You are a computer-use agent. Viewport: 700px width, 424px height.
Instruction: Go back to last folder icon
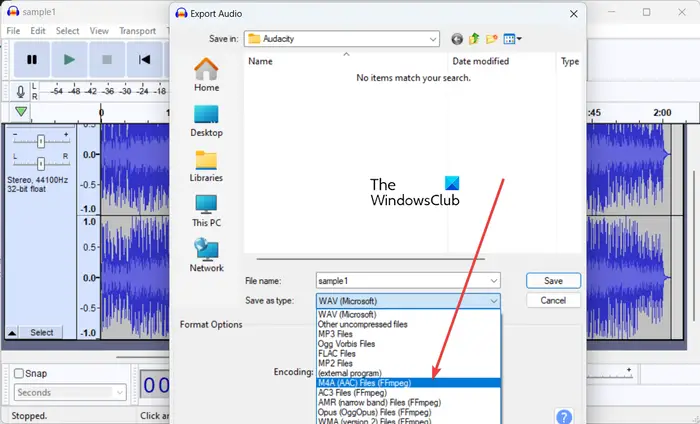[457, 39]
